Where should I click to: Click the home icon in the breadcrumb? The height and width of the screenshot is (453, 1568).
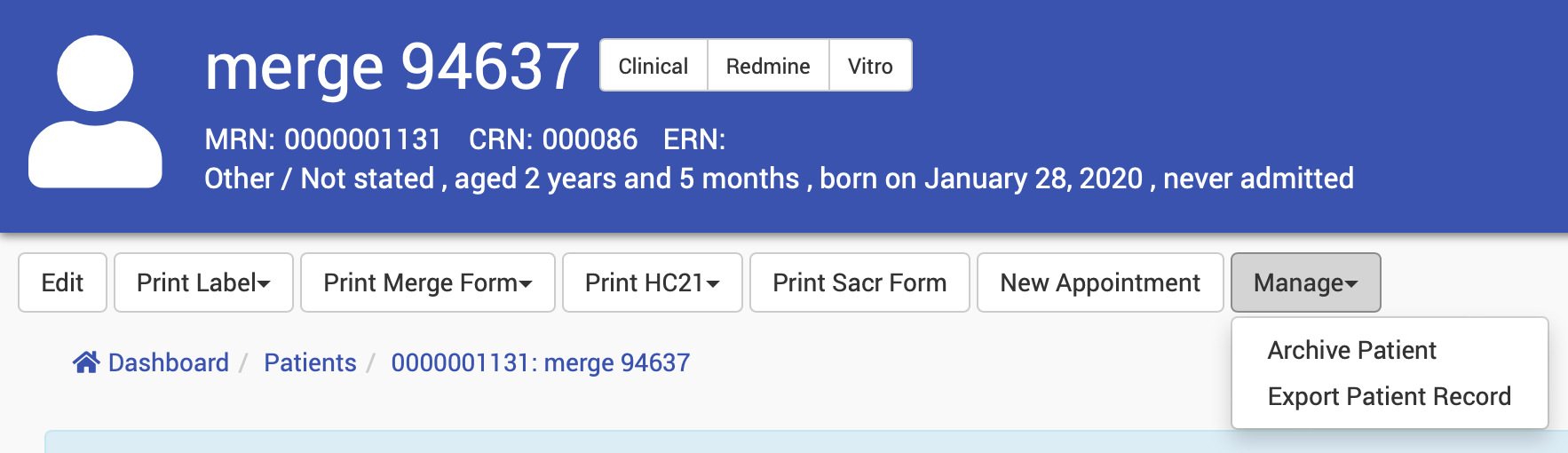86,362
